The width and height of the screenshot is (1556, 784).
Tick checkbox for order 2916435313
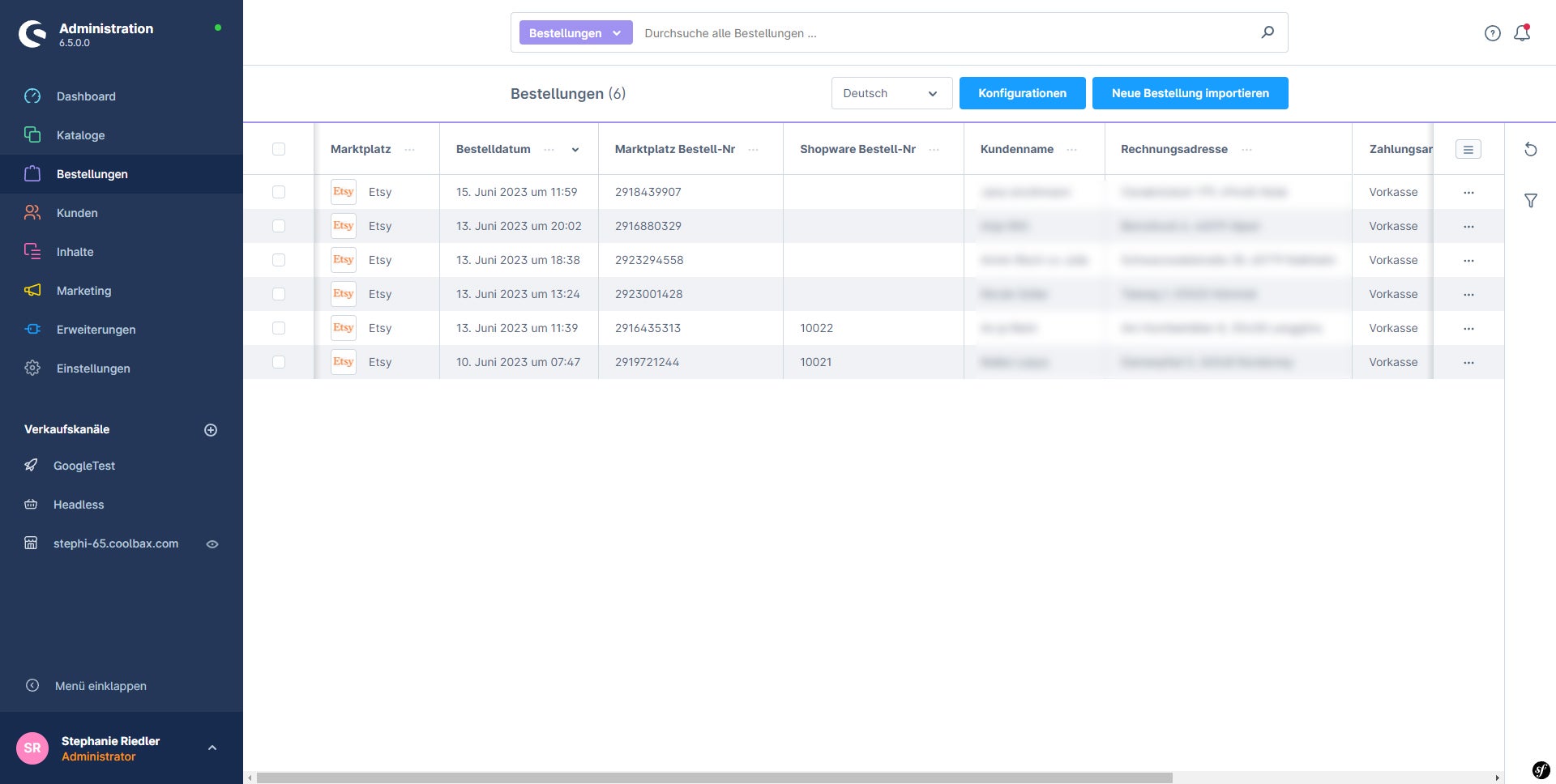[279, 328]
